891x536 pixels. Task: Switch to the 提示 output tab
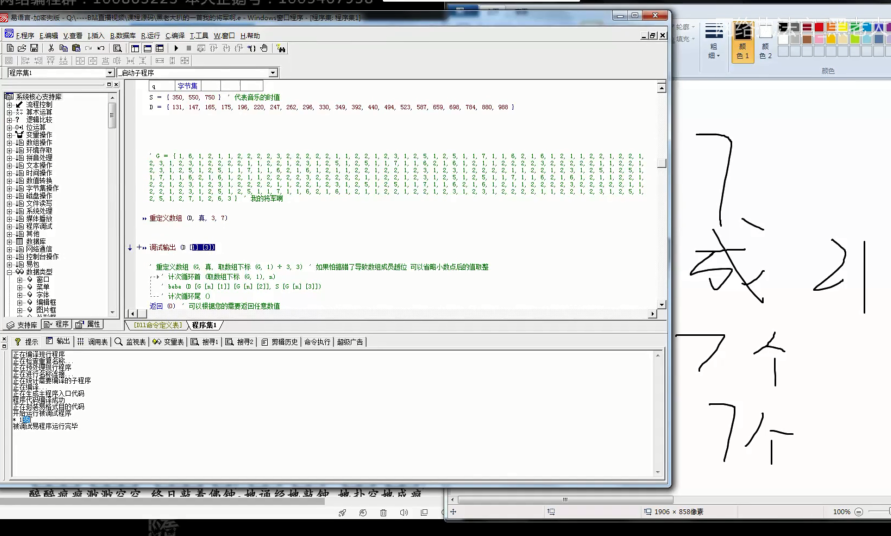pos(26,341)
